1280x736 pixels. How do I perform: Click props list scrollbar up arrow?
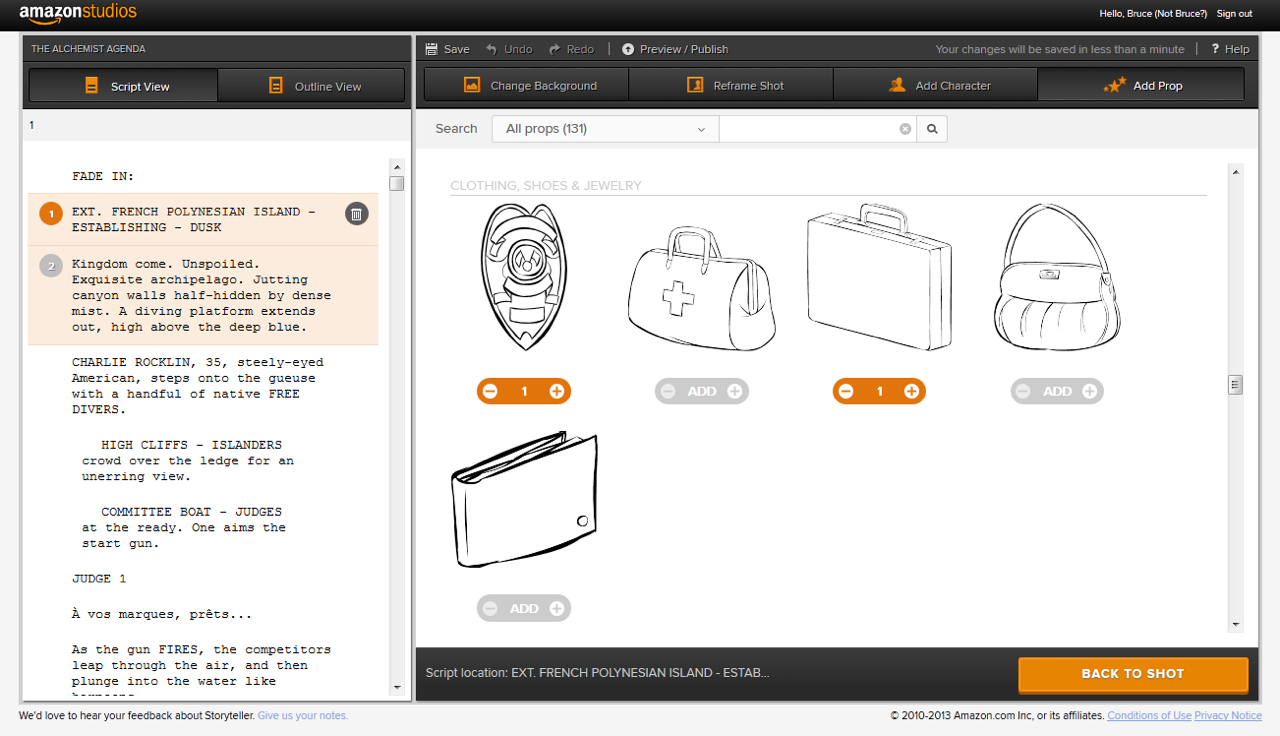coord(1236,172)
